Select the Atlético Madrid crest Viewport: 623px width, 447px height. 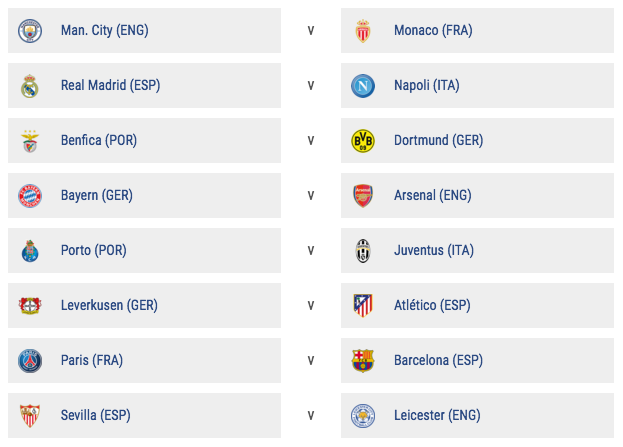pos(363,306)
